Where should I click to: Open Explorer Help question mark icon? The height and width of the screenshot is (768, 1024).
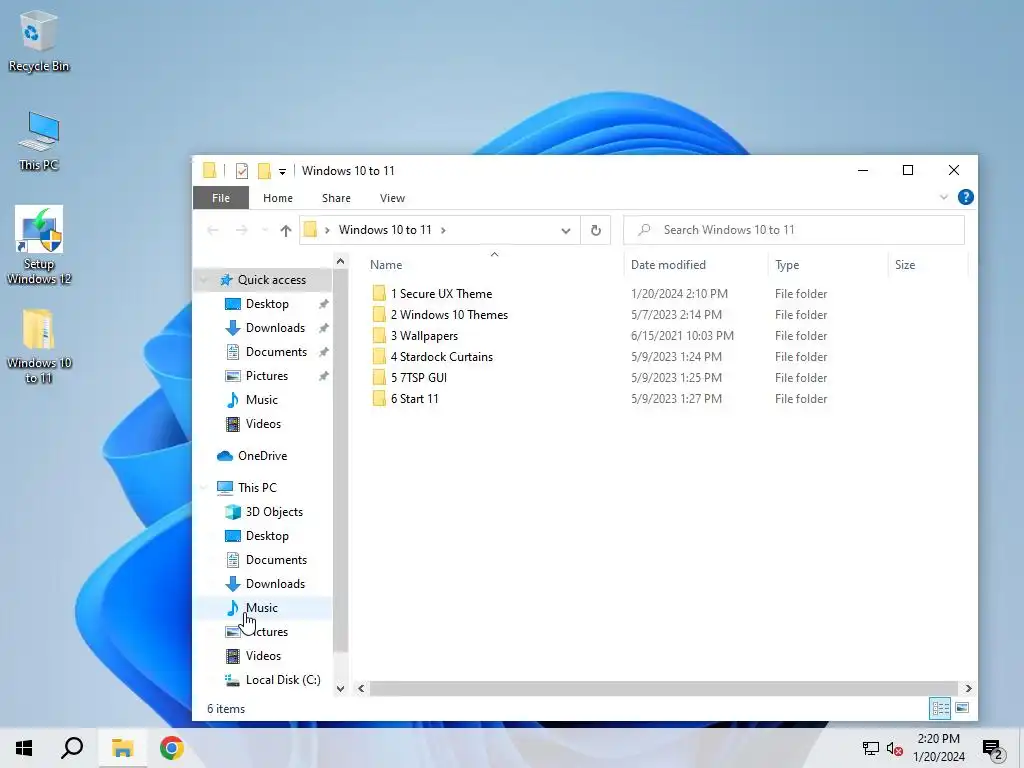pyautogui.click(x=965, y=197)
